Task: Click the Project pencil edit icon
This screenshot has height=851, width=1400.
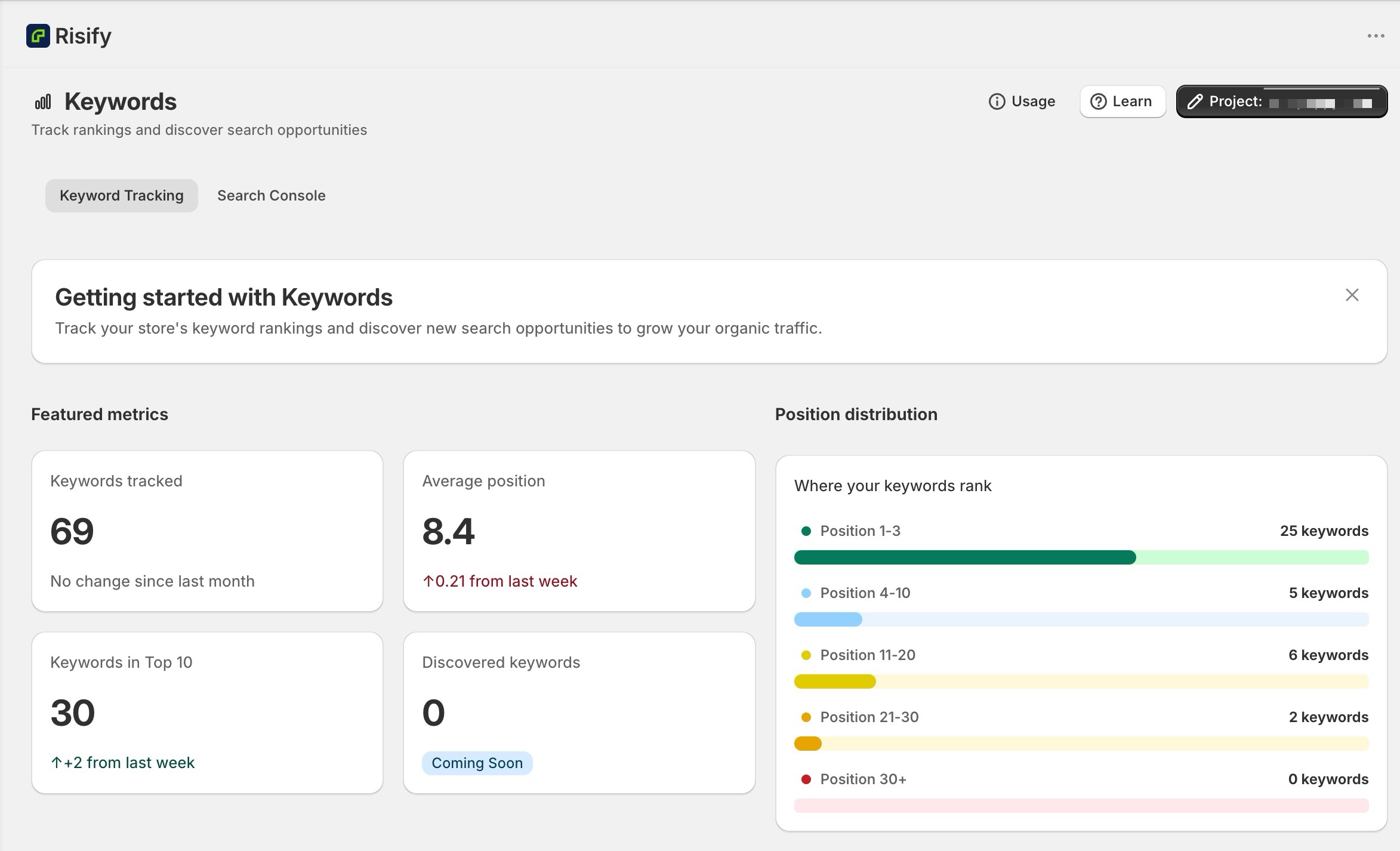Action: click(1195, 101)
